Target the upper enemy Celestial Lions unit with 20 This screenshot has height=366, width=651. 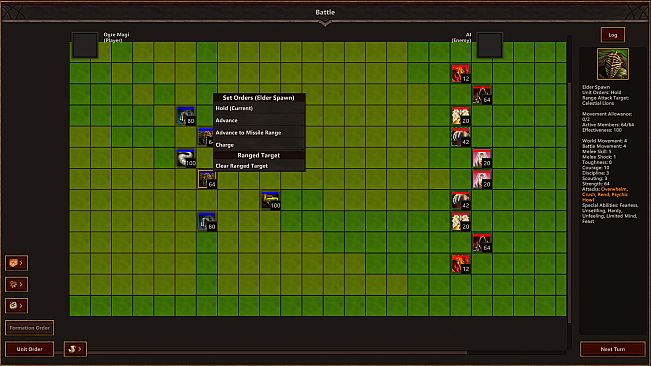[461, 116]
